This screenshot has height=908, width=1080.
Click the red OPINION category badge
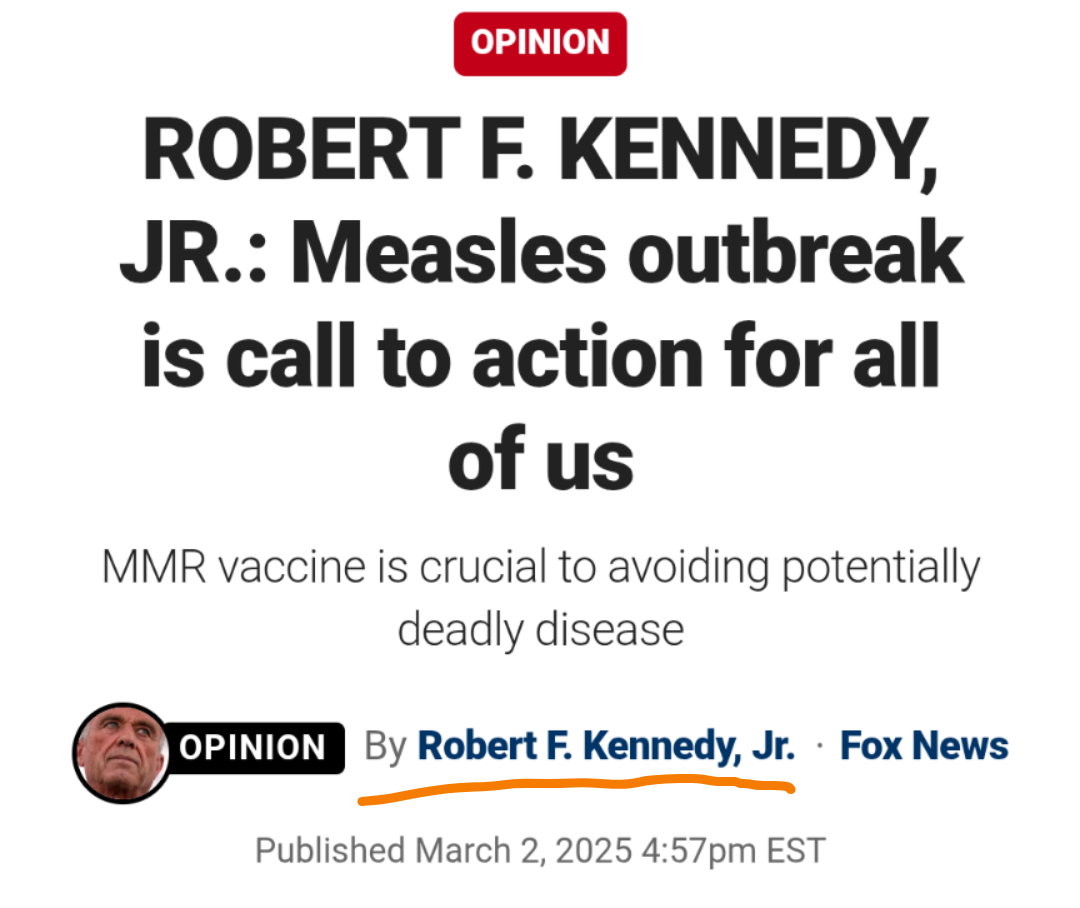pos(540,43)
